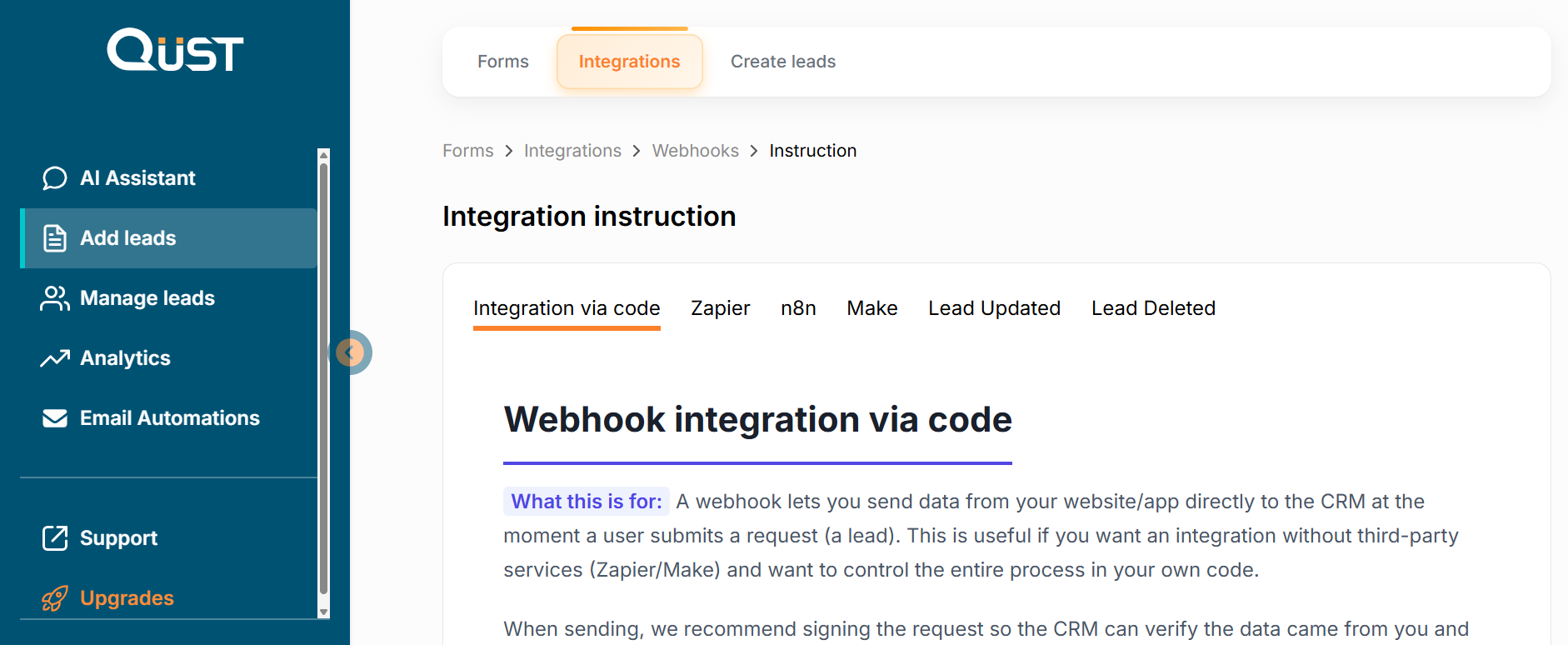
Task: Collapse the sidebar with the arrow toggle
Action: [350, 352]
